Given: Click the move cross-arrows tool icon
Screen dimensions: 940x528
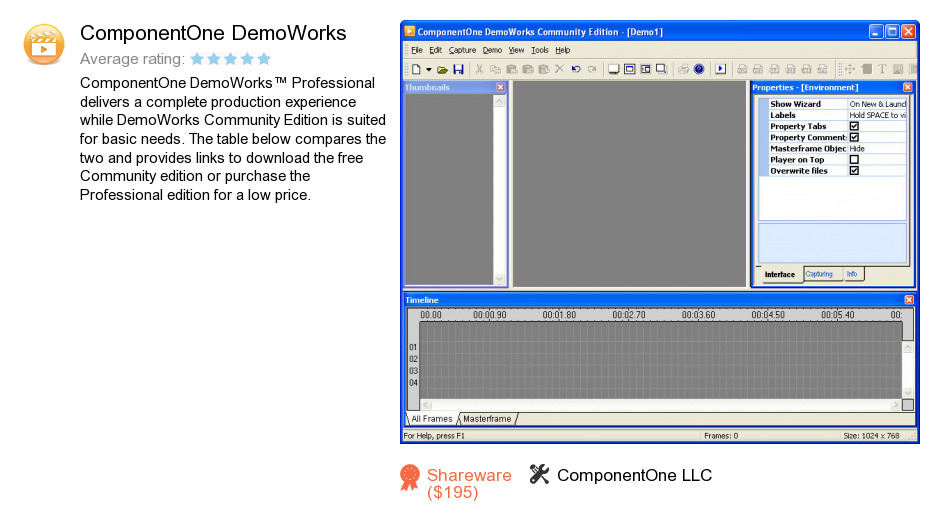Looking at the screenshot, I should pos(850,70).
